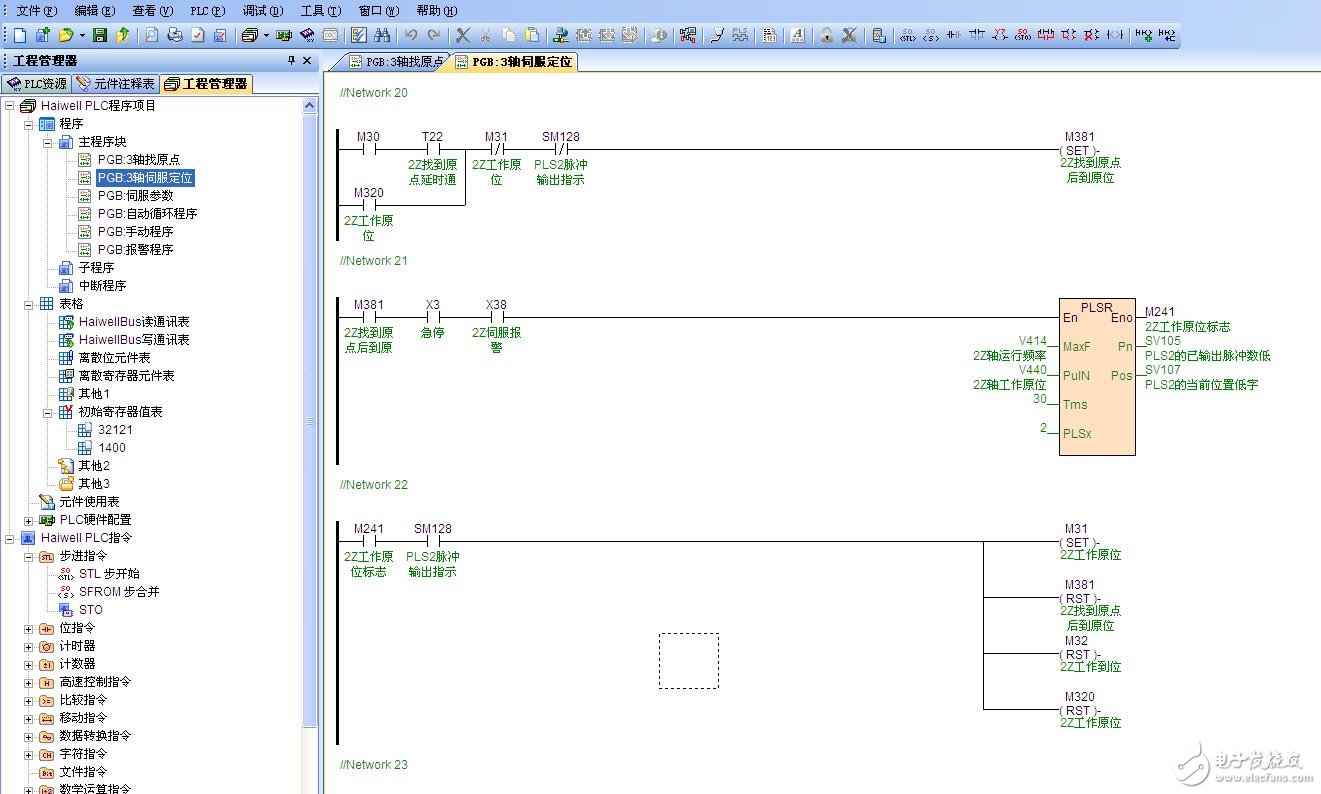Screen dimensions: 1321x794
Task: Expand the 高速控制指令 node
Action: click(29, 682)
